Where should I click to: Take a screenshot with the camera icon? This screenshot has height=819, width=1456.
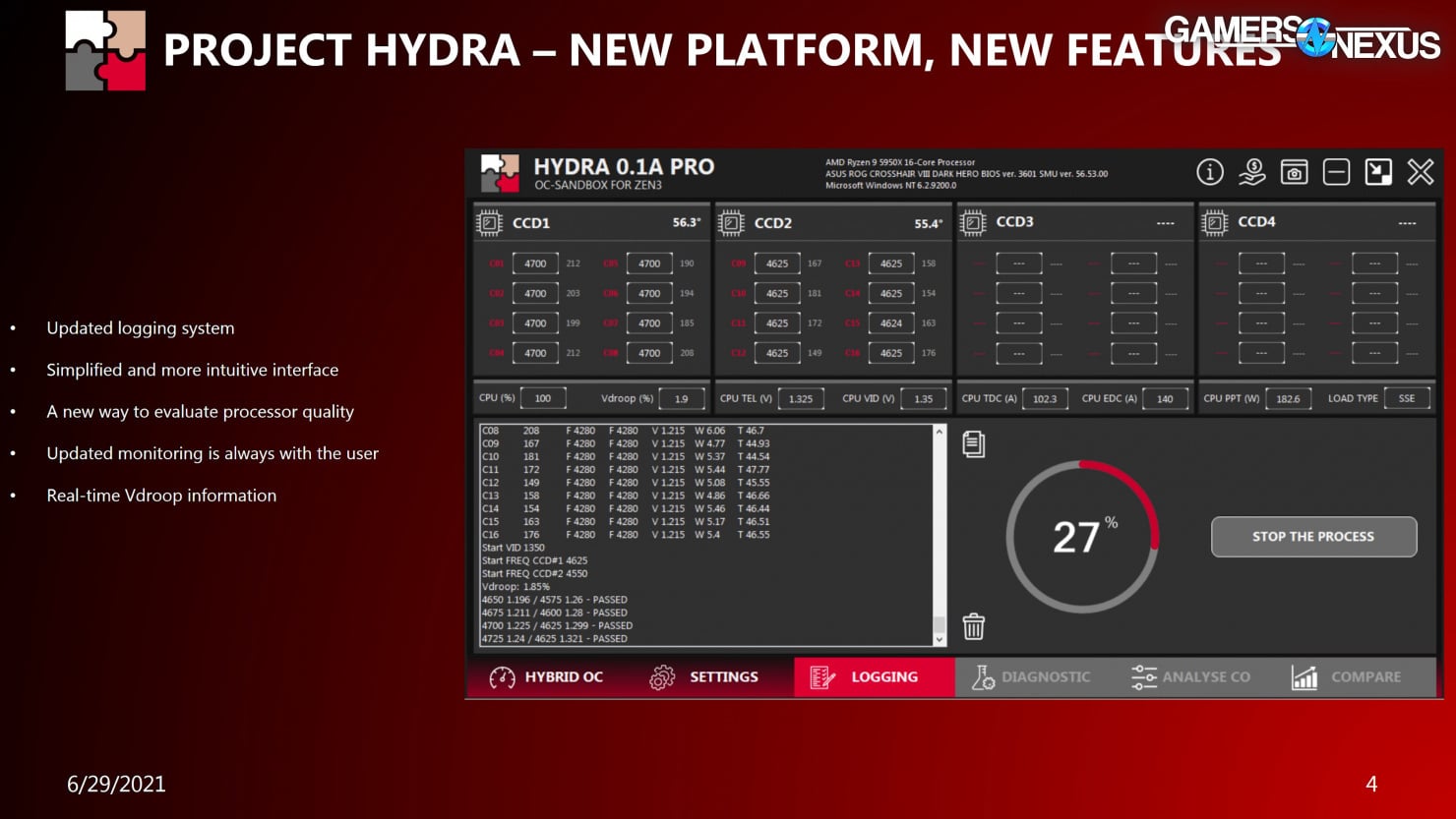pos(1294,172)
